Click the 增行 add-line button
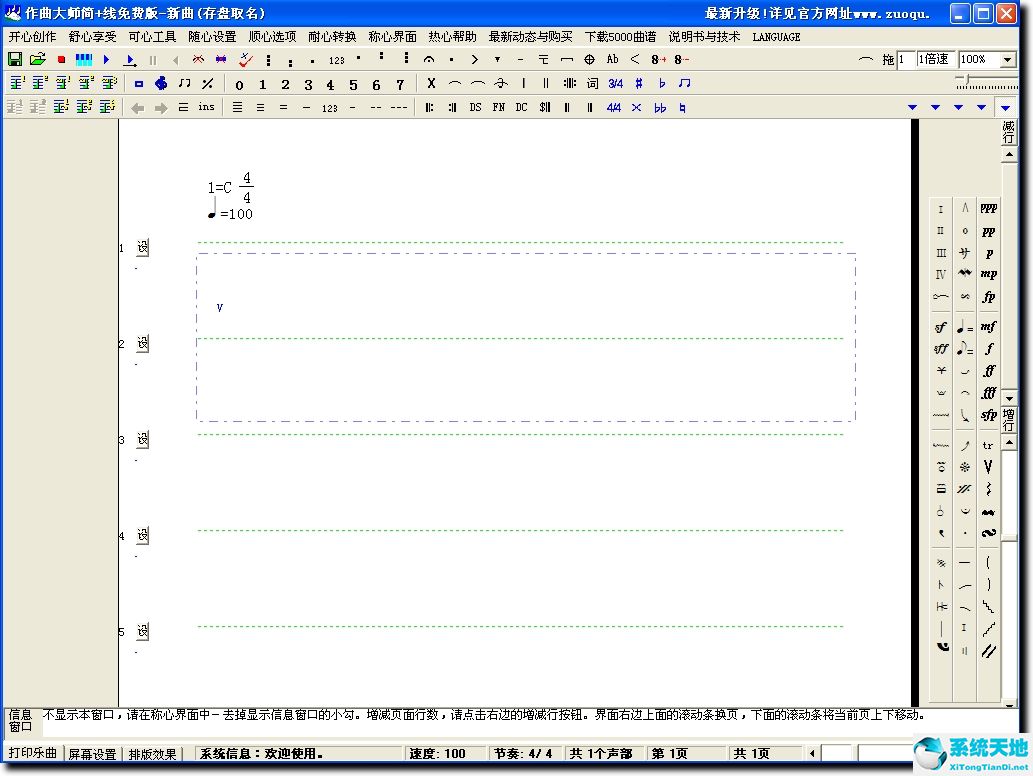The width and height of the screenshot is (1033, 776). click(x=1009, y=419)
